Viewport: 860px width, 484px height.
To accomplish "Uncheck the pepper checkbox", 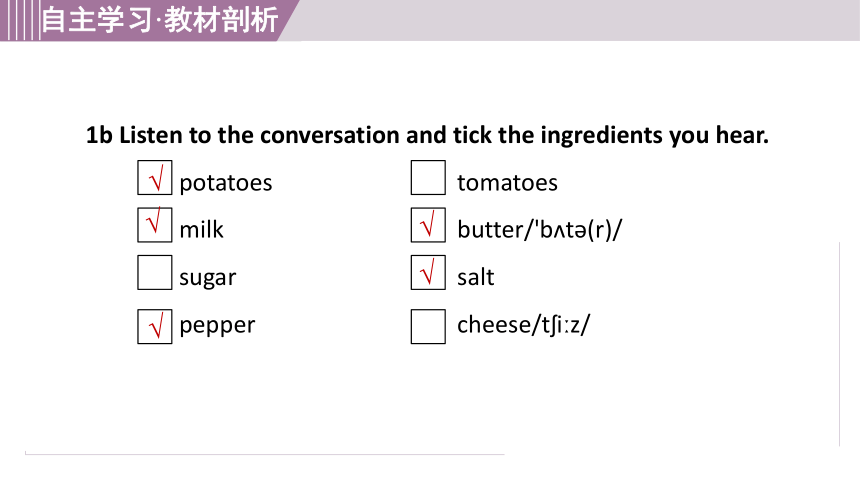I will click(155, 327).
